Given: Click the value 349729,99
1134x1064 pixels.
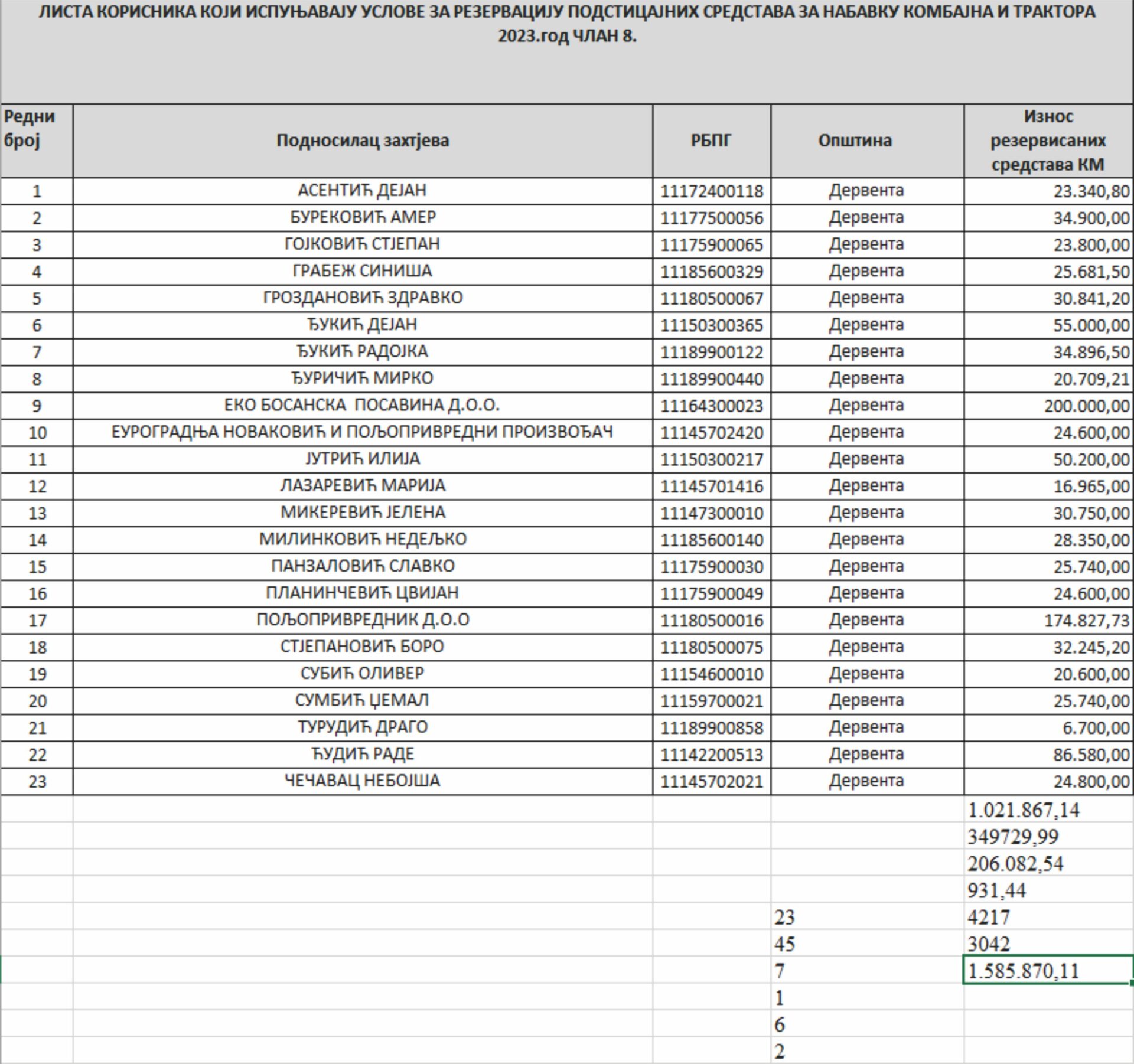Looking at the screenshot, I should (1048, 836).
